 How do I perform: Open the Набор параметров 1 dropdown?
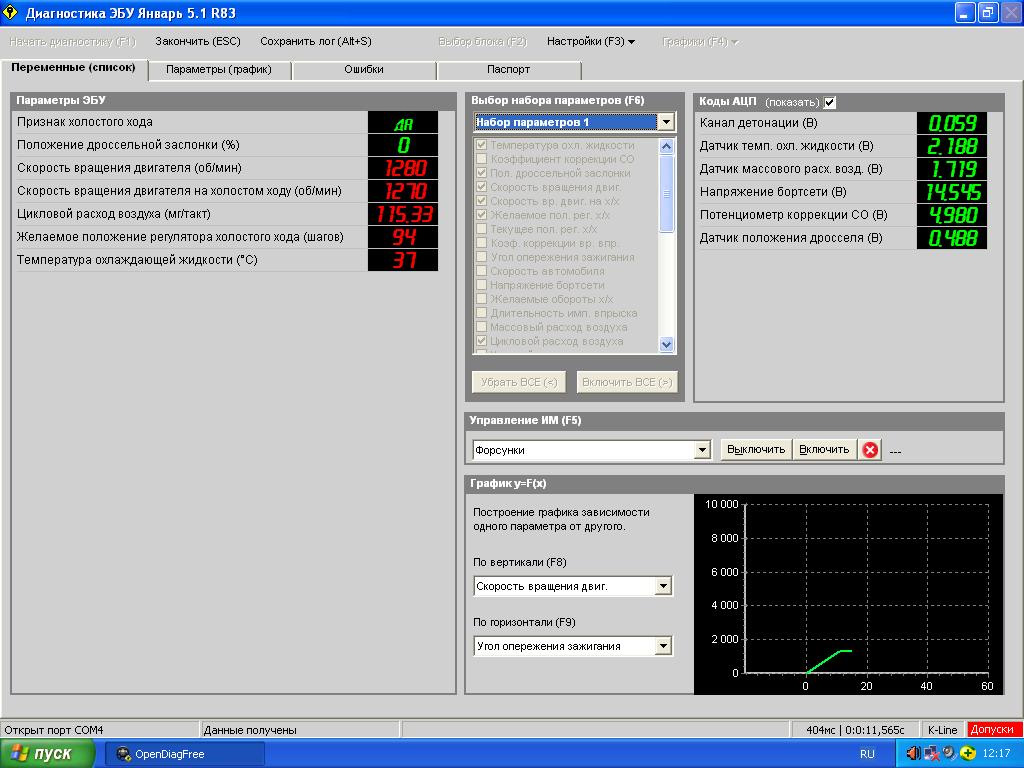tap(666, 122)
